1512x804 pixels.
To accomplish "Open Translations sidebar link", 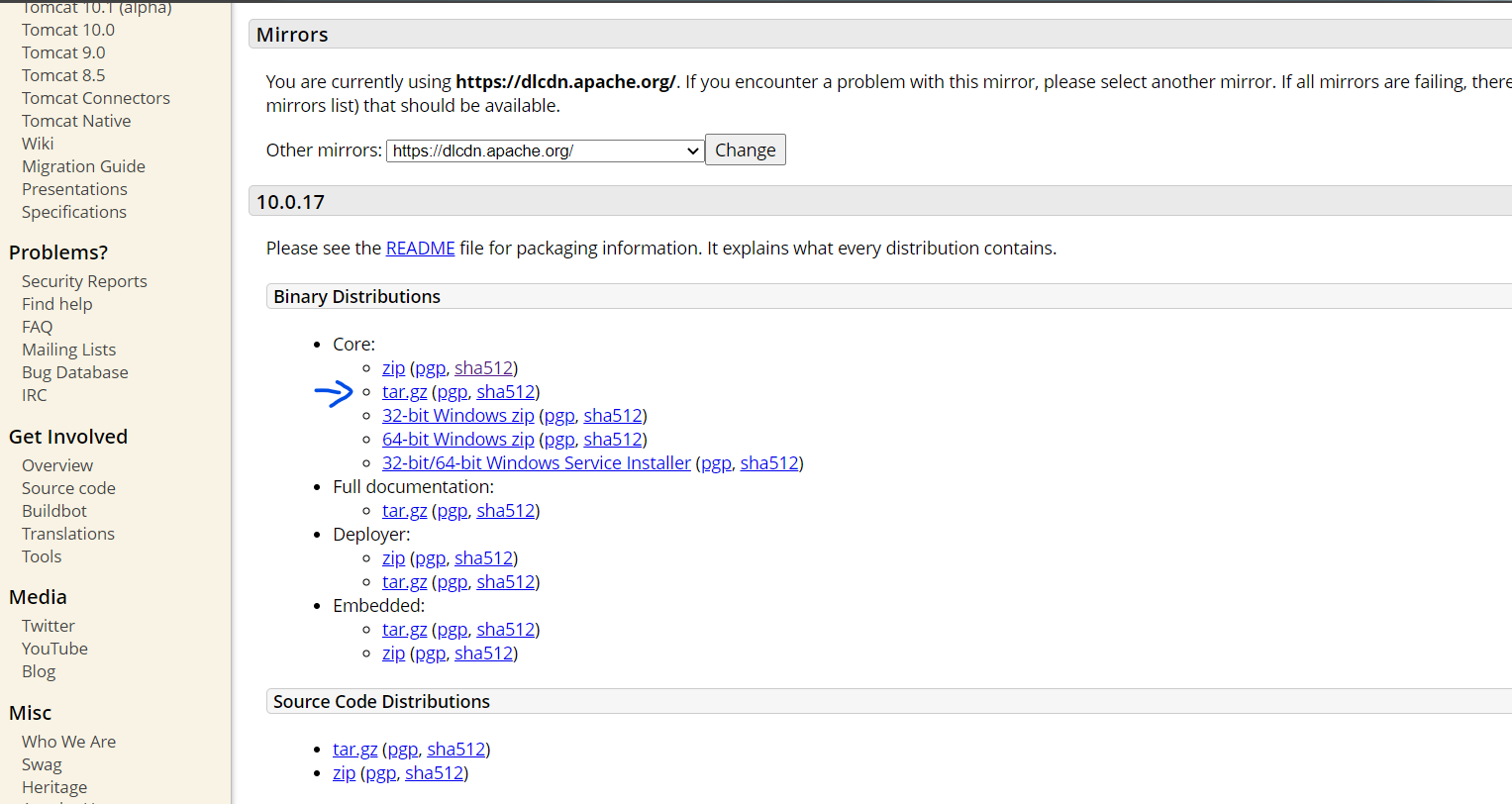I will pos(68,534).
